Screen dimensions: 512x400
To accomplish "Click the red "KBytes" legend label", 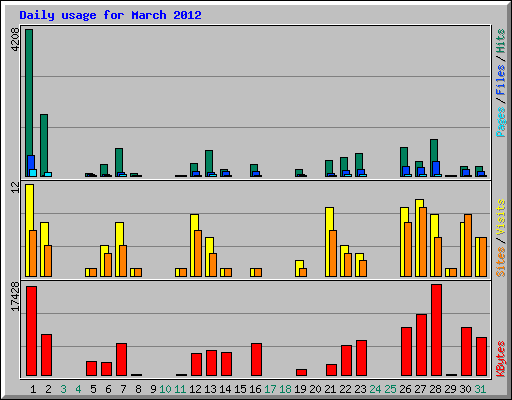I will pos(501,359).
